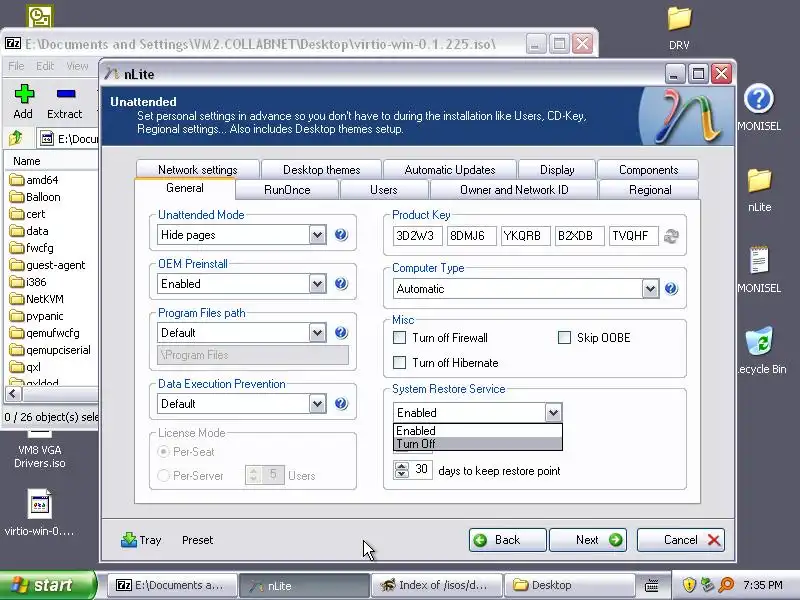
Task: Click the magnifier tray icon
Action: click(x=727, y=585)
